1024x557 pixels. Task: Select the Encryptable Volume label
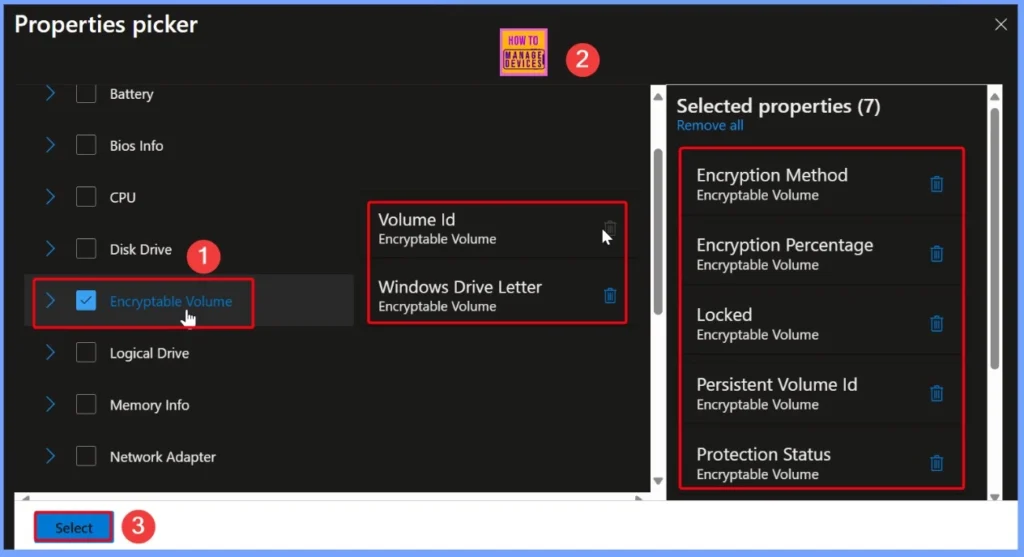[x=171, y=301]
